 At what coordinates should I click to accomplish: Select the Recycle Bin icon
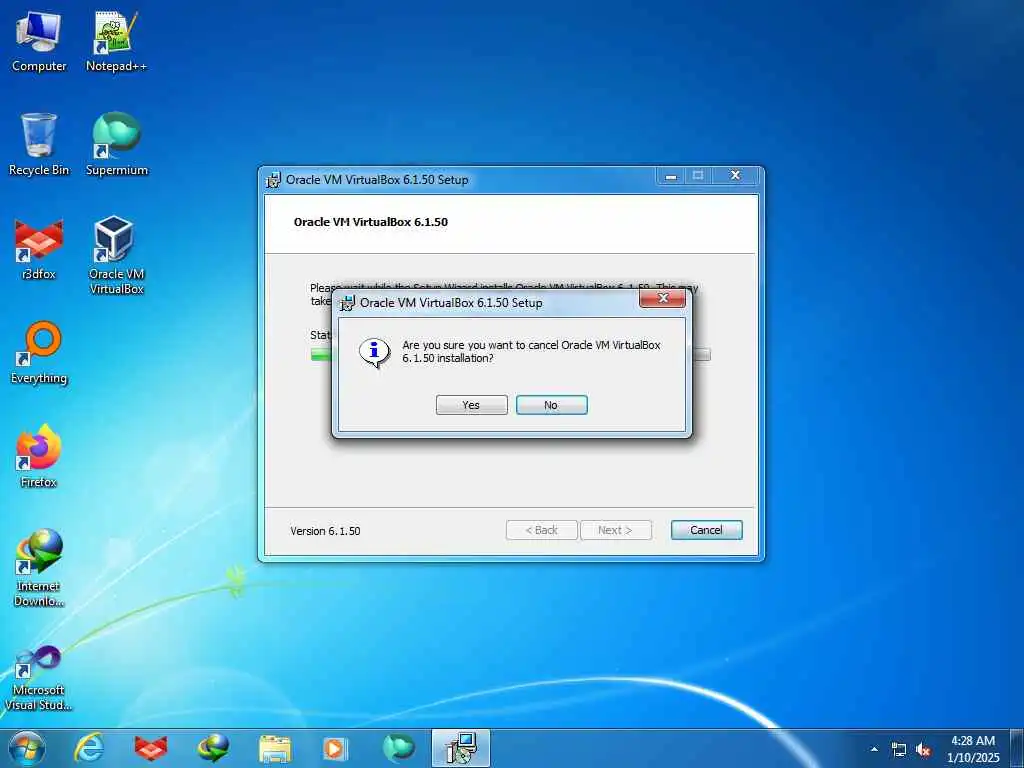pos(39,145)
